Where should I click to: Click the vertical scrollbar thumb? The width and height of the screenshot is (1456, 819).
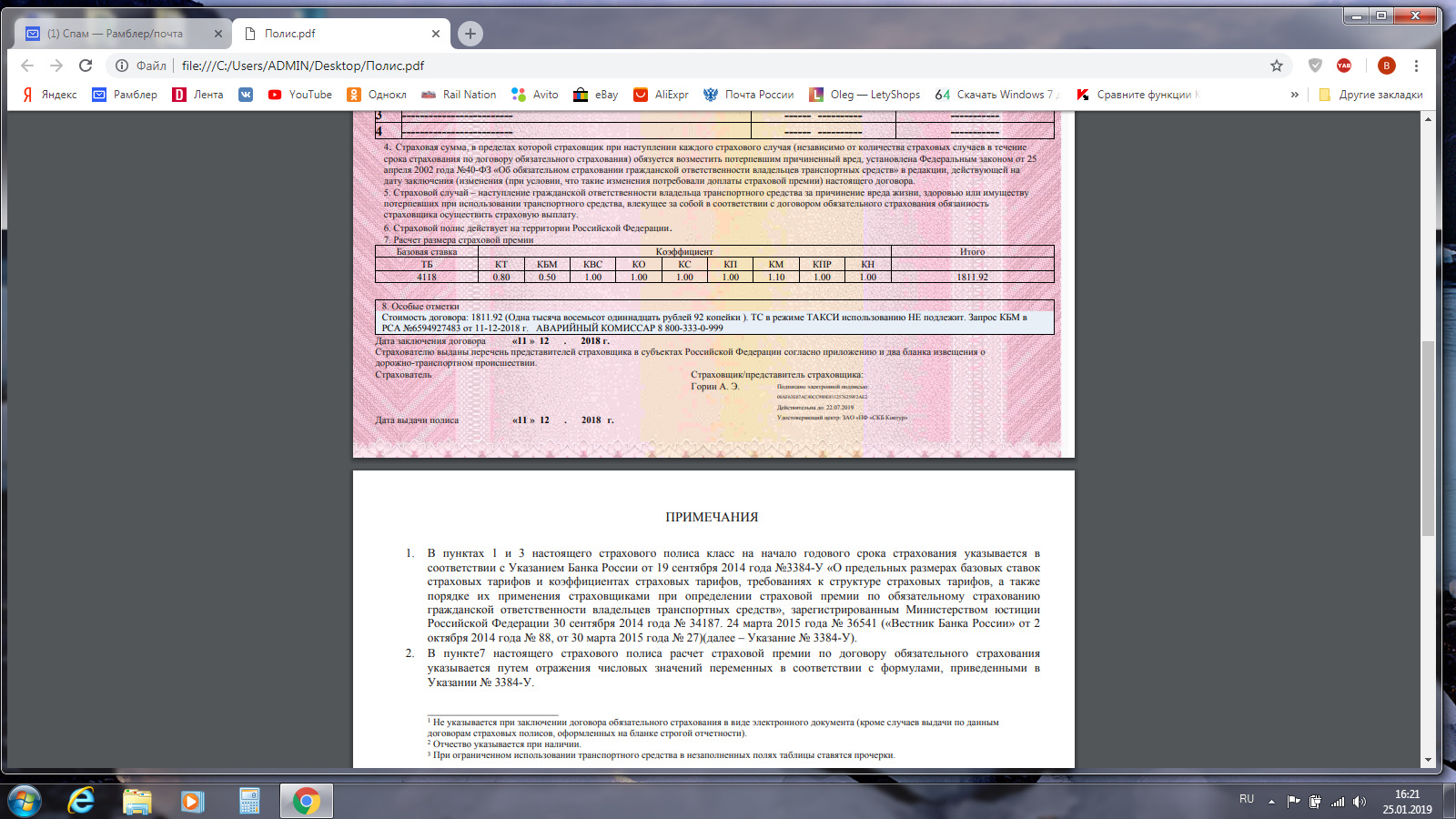pos(1428,437)
